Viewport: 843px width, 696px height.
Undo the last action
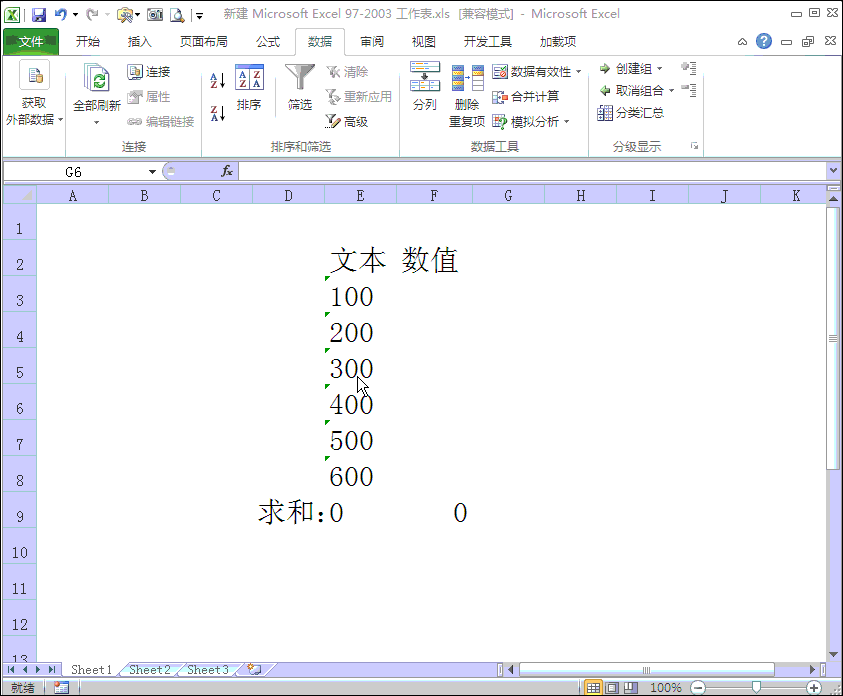tap(61, 15)
